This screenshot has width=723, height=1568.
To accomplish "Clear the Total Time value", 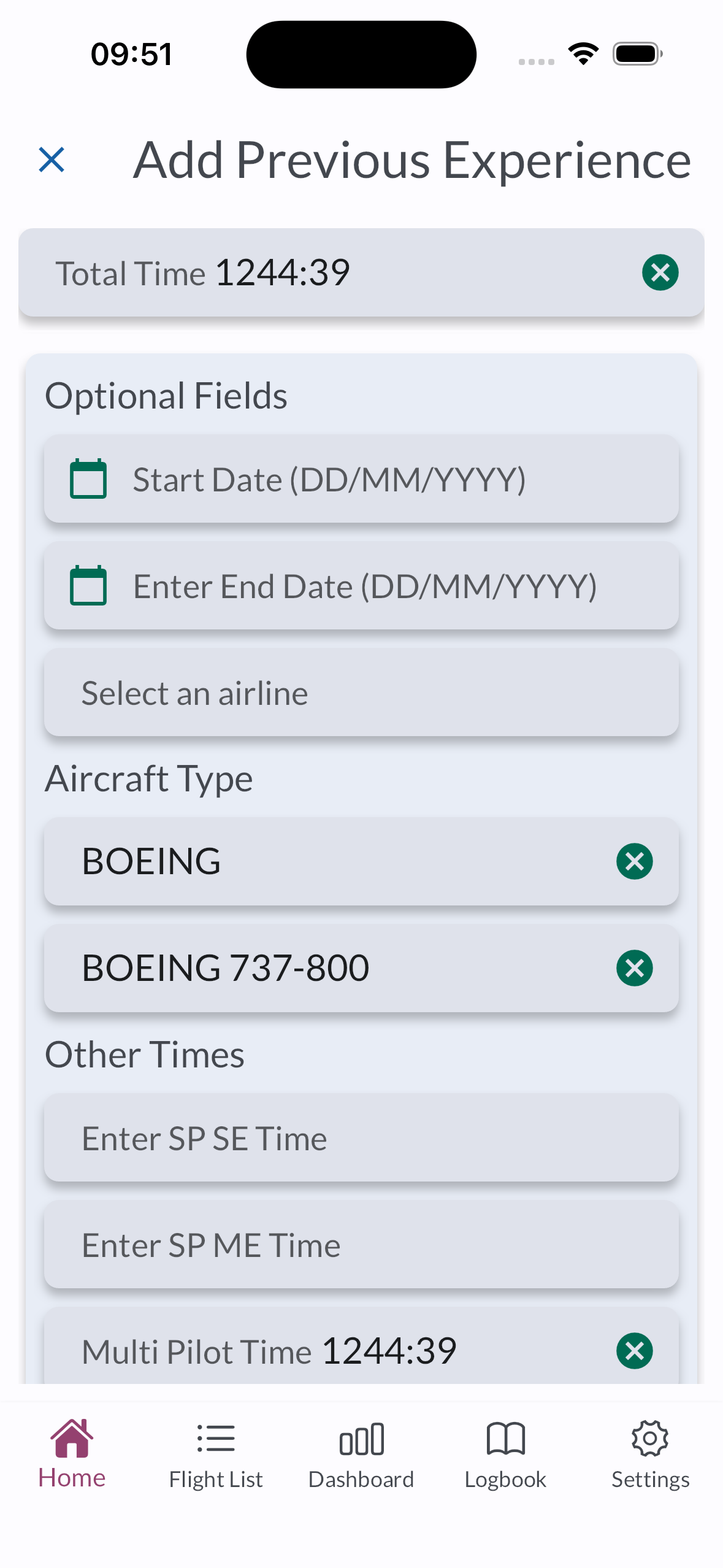I will click(x=660, y=272).
